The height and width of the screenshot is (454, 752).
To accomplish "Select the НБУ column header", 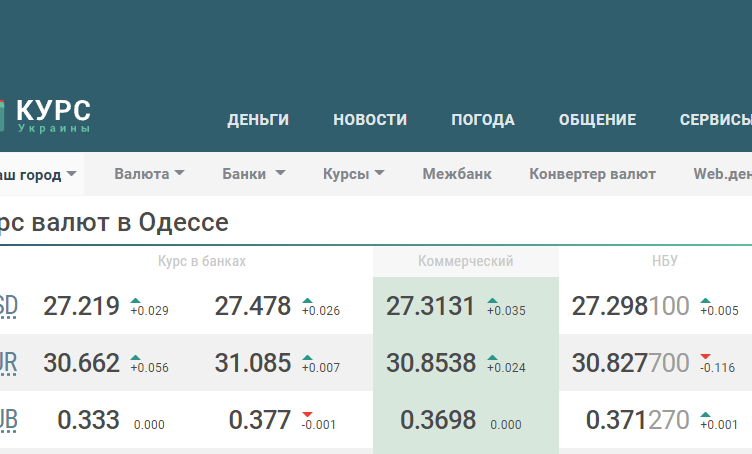I will (665, 261).
